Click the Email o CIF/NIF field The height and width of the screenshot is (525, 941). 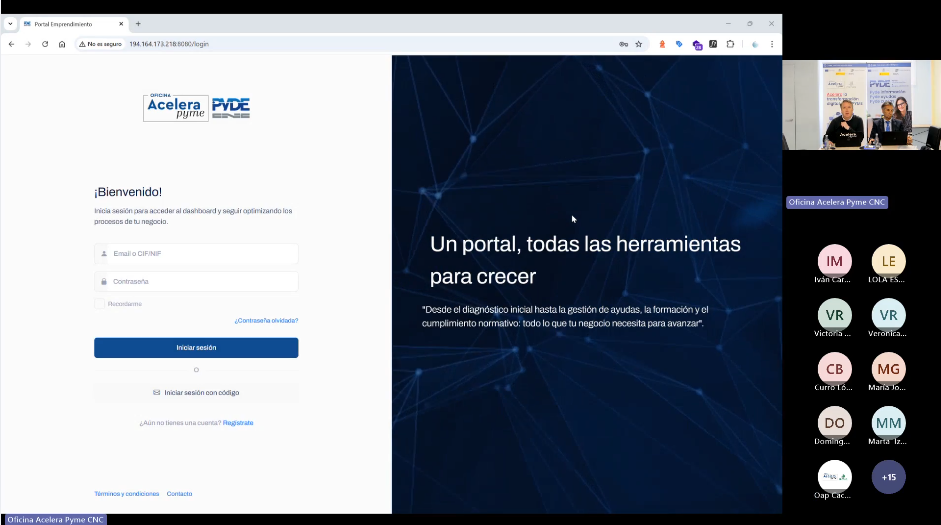pos(196,254)
